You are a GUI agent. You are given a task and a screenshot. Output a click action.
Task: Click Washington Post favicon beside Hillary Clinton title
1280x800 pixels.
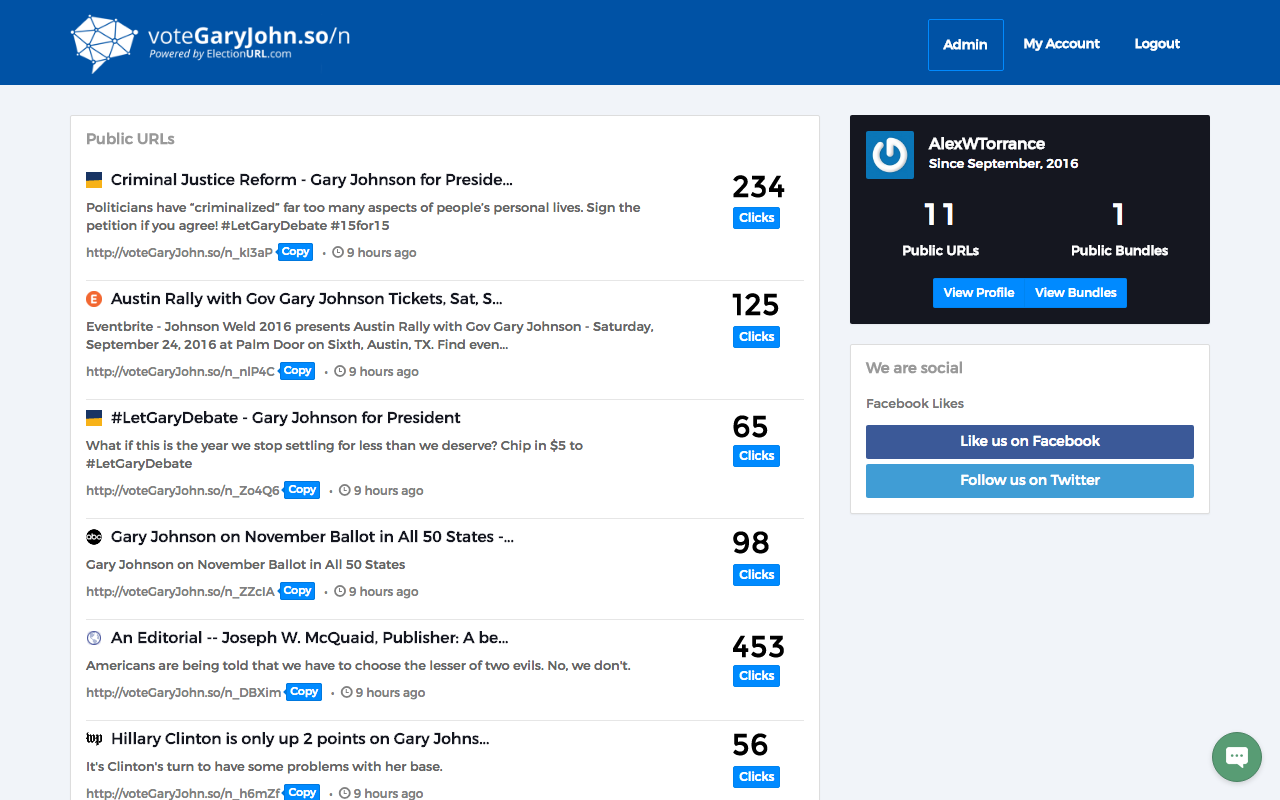point(94,739)
